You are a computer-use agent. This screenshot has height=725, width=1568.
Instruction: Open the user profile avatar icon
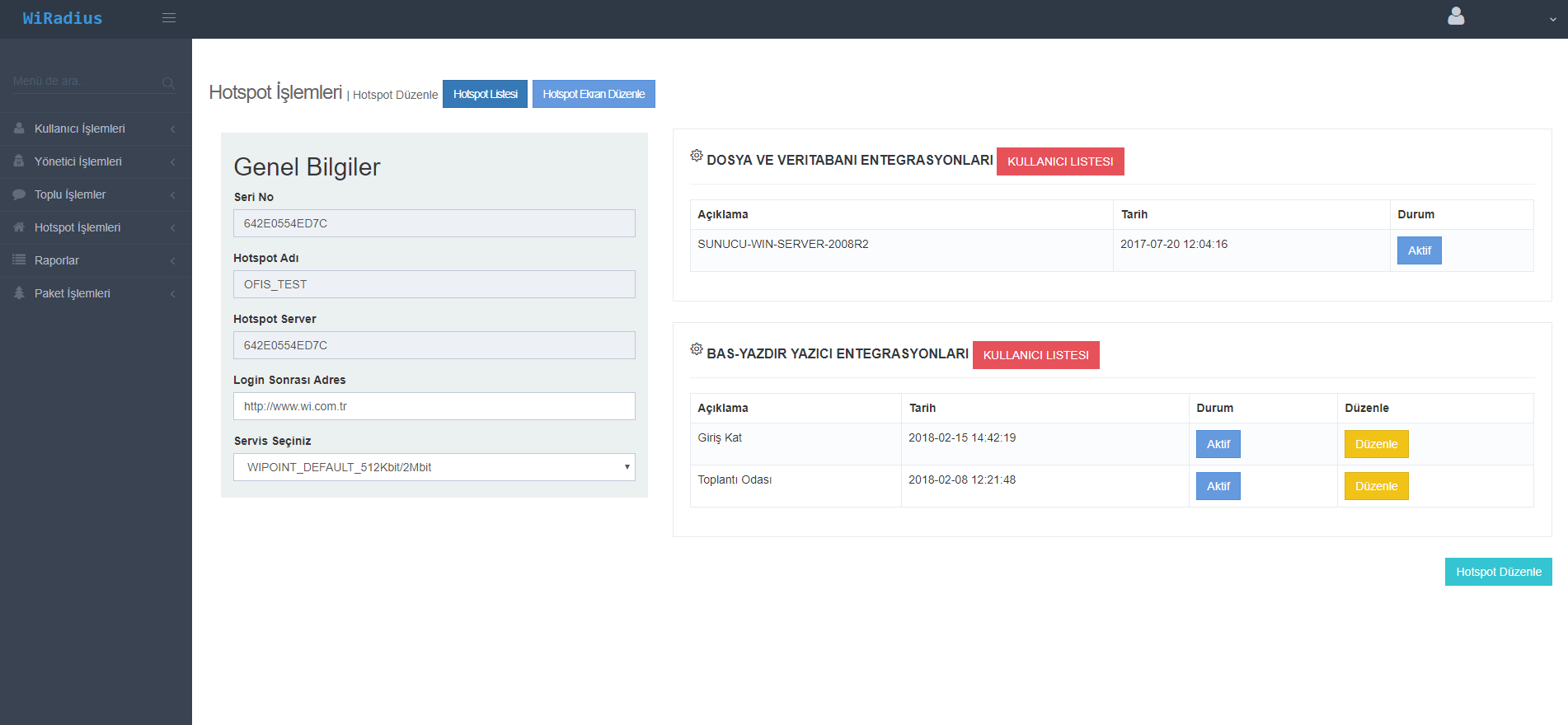[1456, 16]
